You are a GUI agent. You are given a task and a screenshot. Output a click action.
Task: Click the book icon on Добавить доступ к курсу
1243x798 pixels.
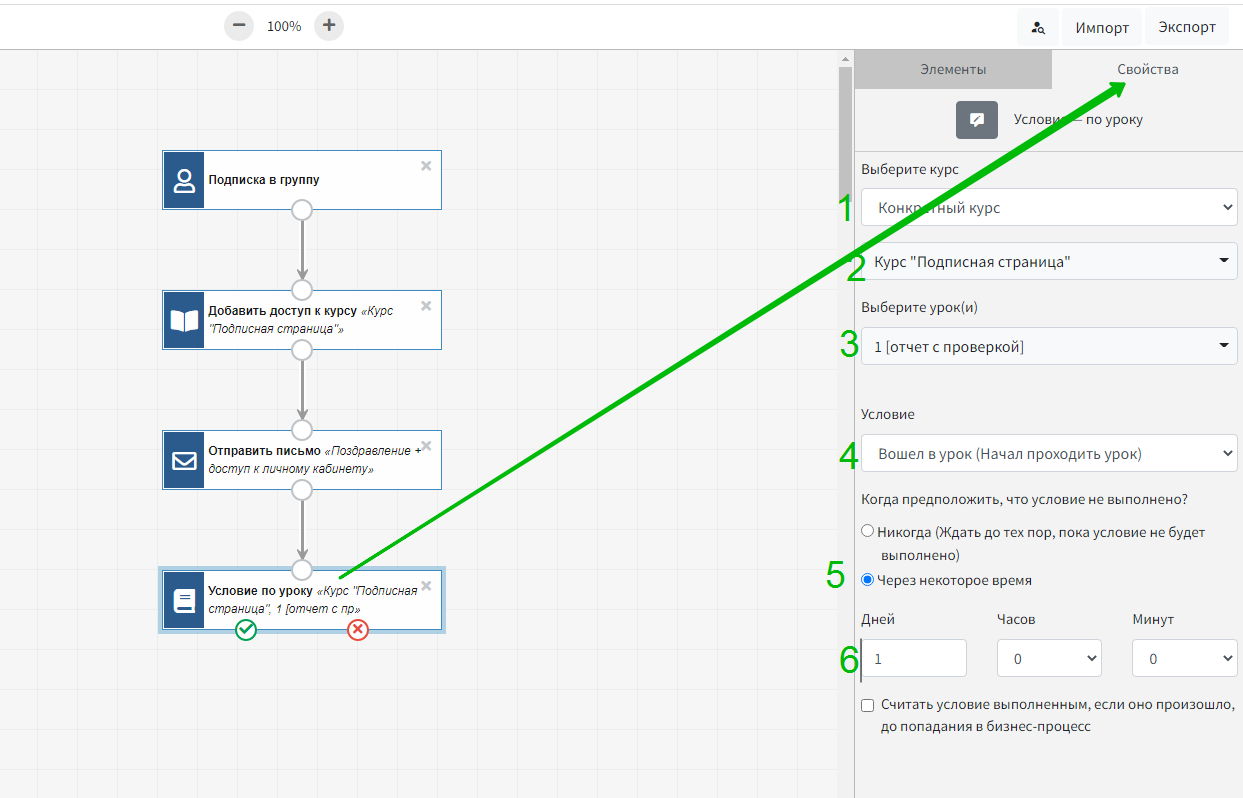(x=184, y=320)
